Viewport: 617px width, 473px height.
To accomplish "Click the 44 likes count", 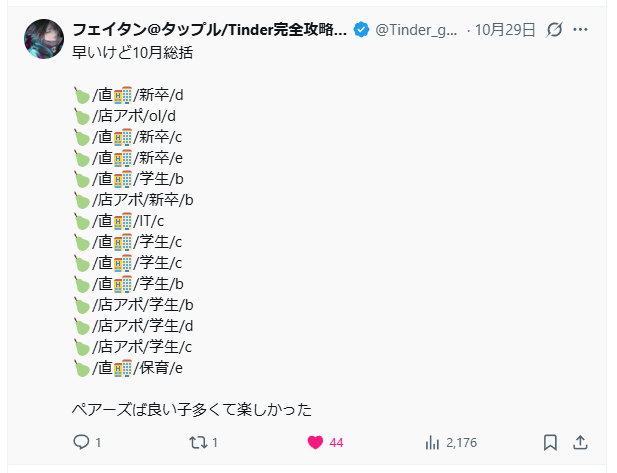I will [x=336, y=442].
